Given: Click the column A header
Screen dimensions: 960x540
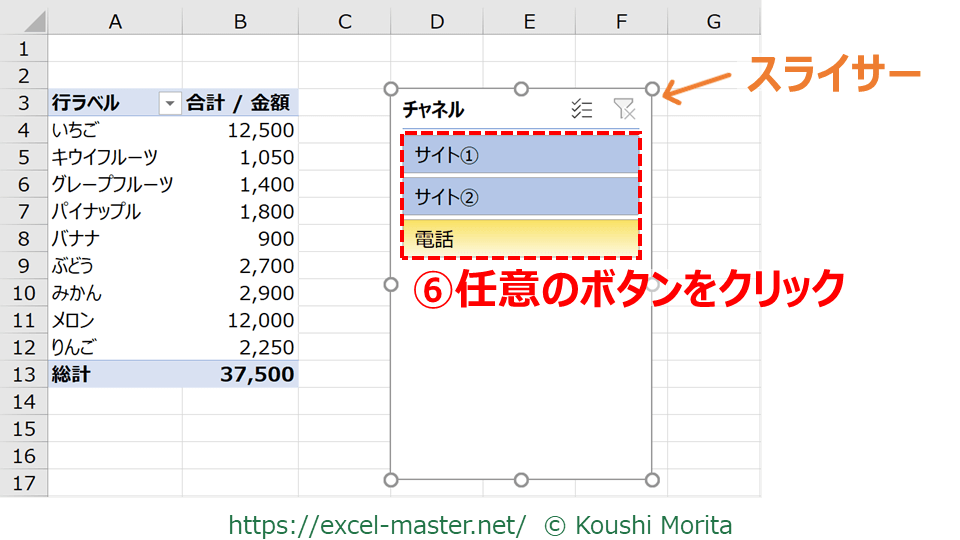Looking at the screenshot, I should [115, 21].
